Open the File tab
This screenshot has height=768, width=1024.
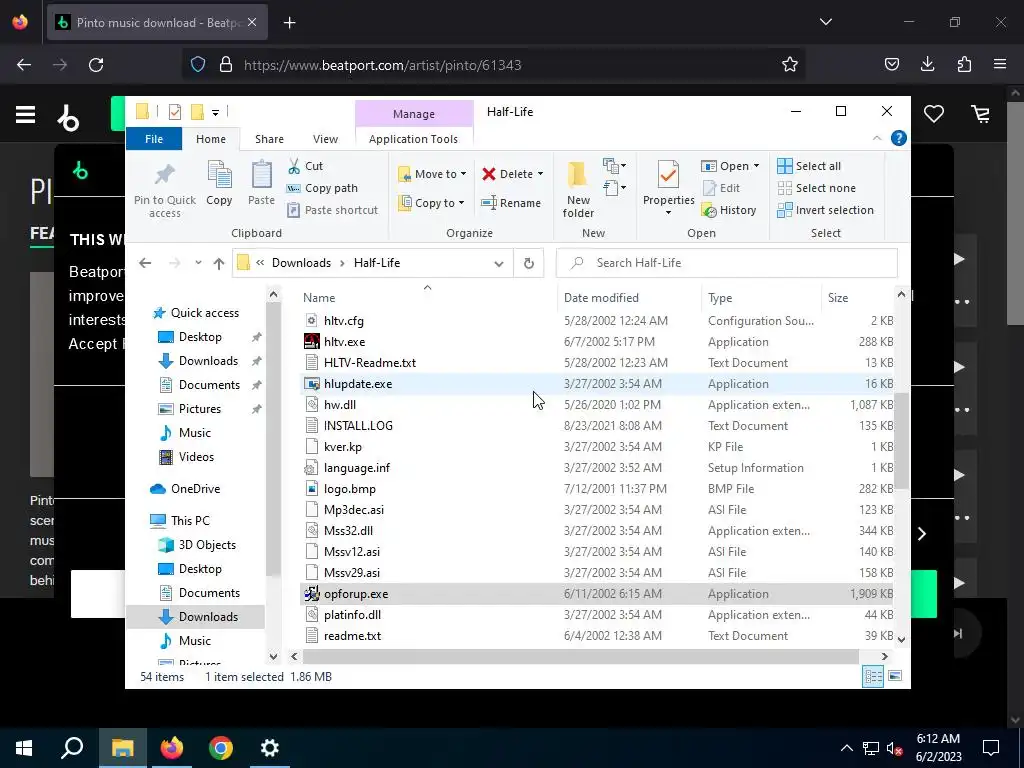pos(154,139)
